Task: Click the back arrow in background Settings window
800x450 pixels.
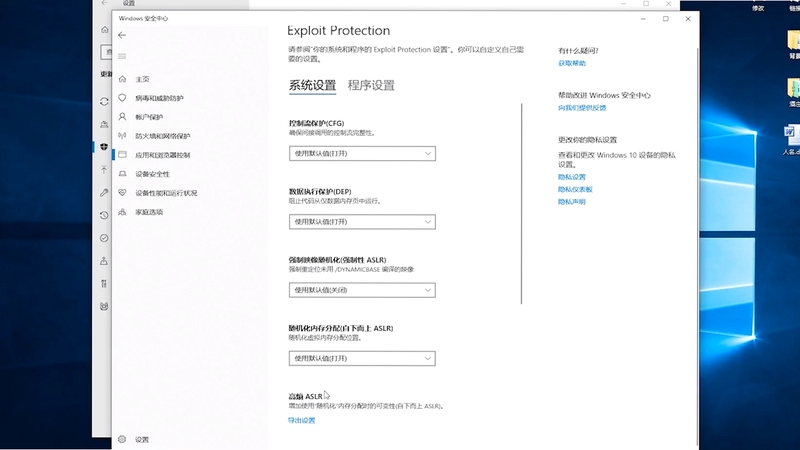Action: [x=105, y=3]
